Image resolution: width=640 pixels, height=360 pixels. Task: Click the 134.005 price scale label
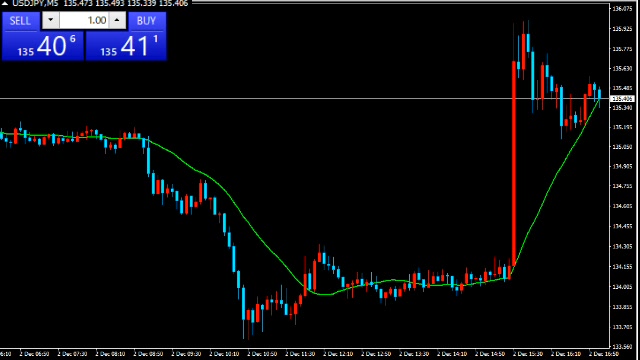[x=622, y=287]
